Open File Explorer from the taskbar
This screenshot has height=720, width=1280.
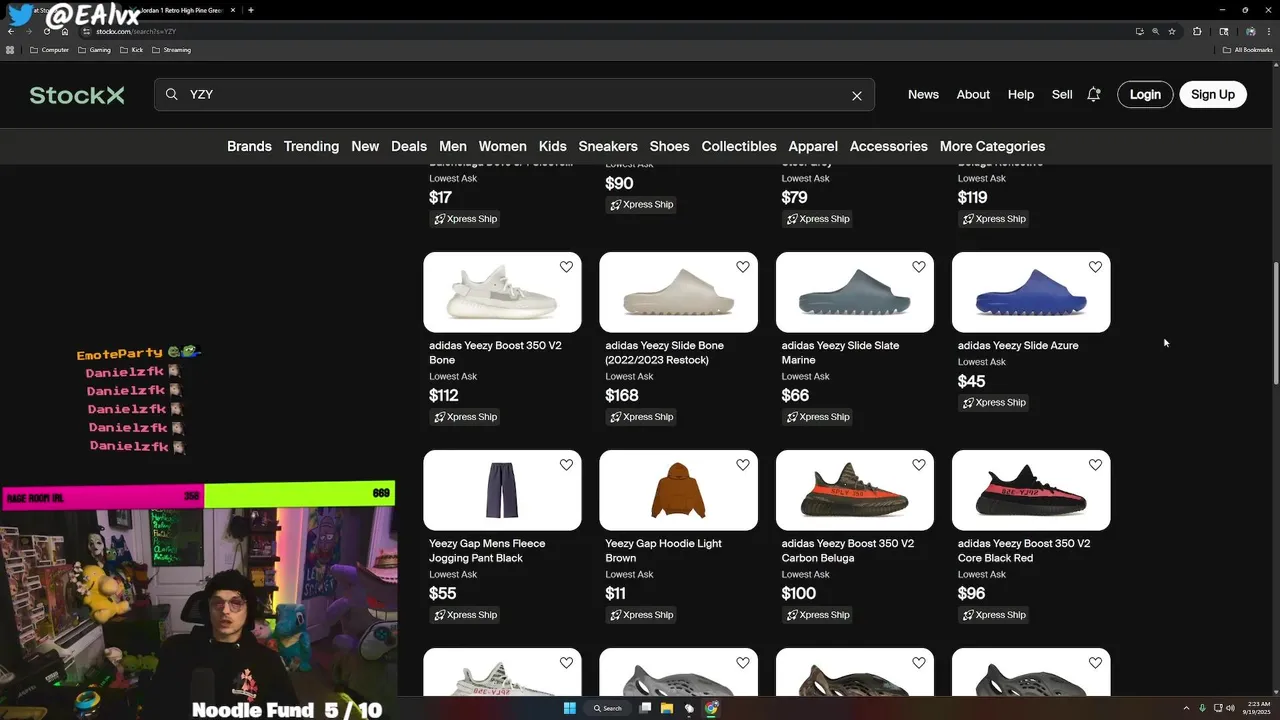pyautogui.click(x=667, y=708)
